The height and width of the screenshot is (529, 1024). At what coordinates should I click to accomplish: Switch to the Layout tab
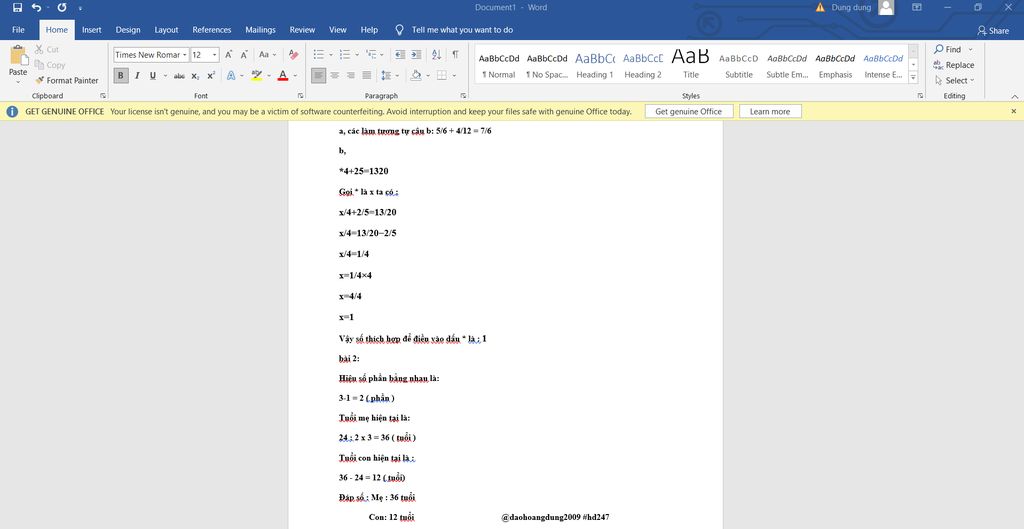[x=166, y=29]
